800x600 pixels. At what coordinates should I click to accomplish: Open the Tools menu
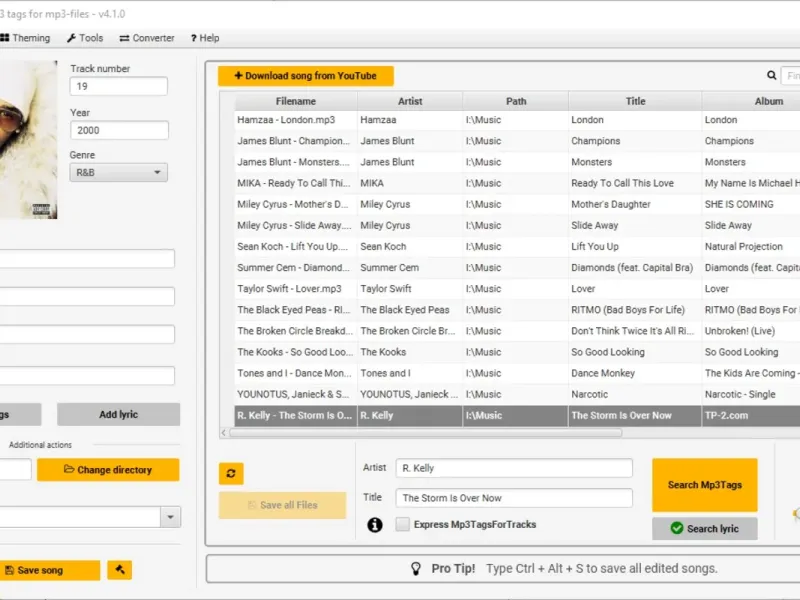(x=85, y=38)
